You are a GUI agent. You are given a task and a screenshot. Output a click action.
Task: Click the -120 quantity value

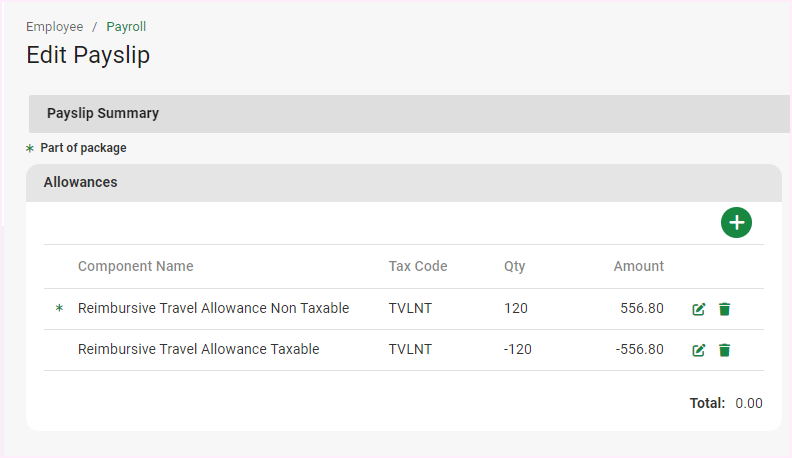click(518, 349)
